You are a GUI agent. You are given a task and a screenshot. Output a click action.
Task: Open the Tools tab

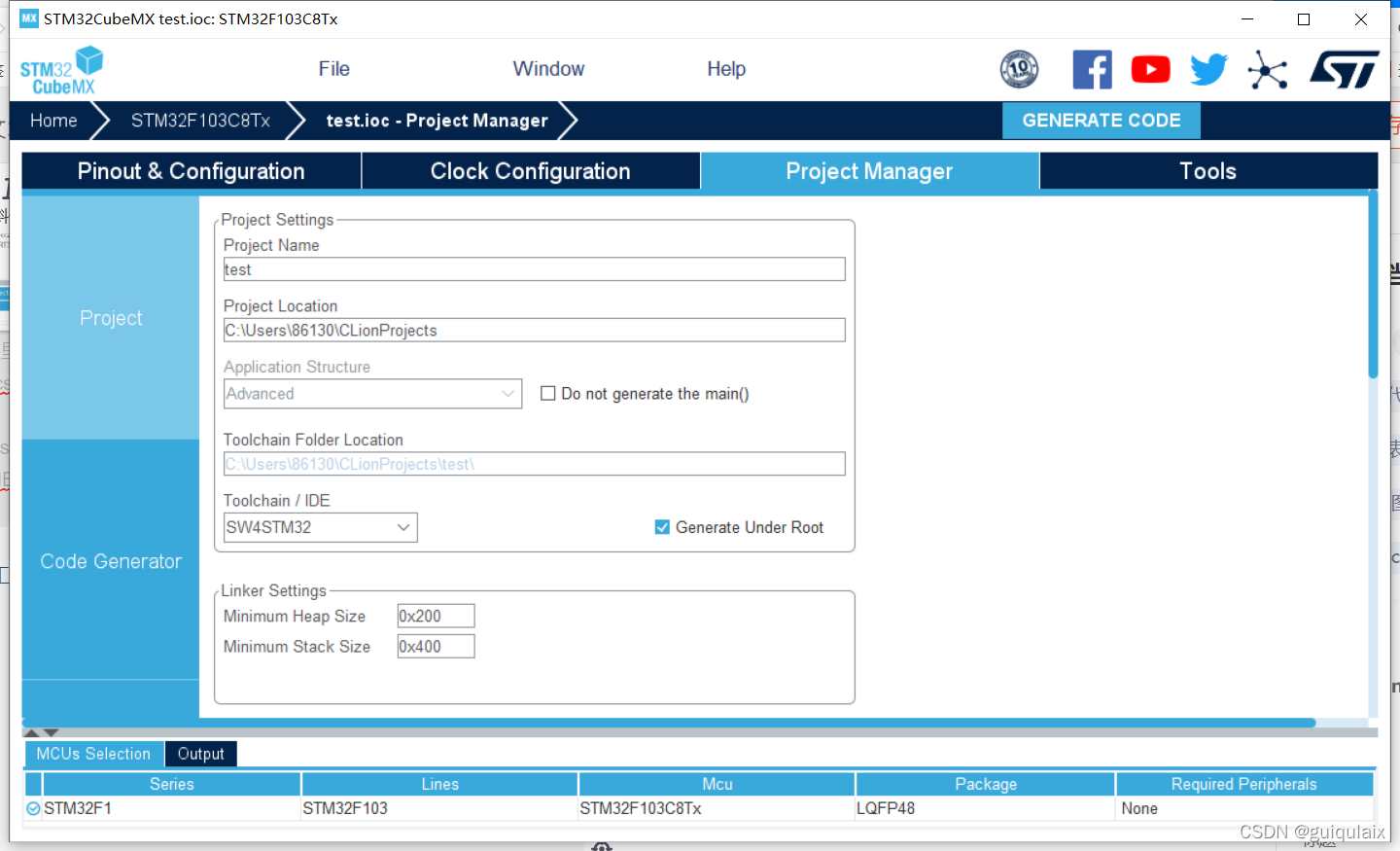coord(1208,171)
